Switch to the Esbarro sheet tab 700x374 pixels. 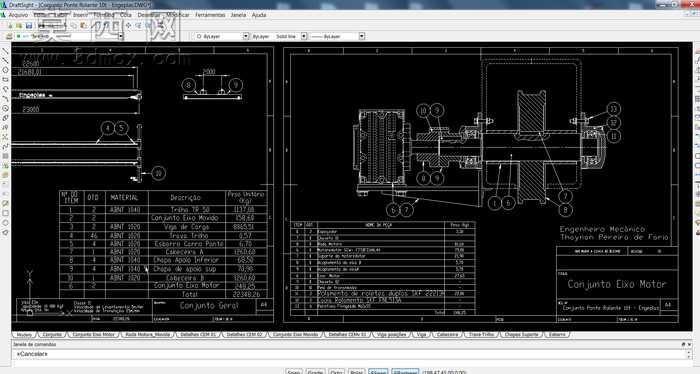(557, 334)
